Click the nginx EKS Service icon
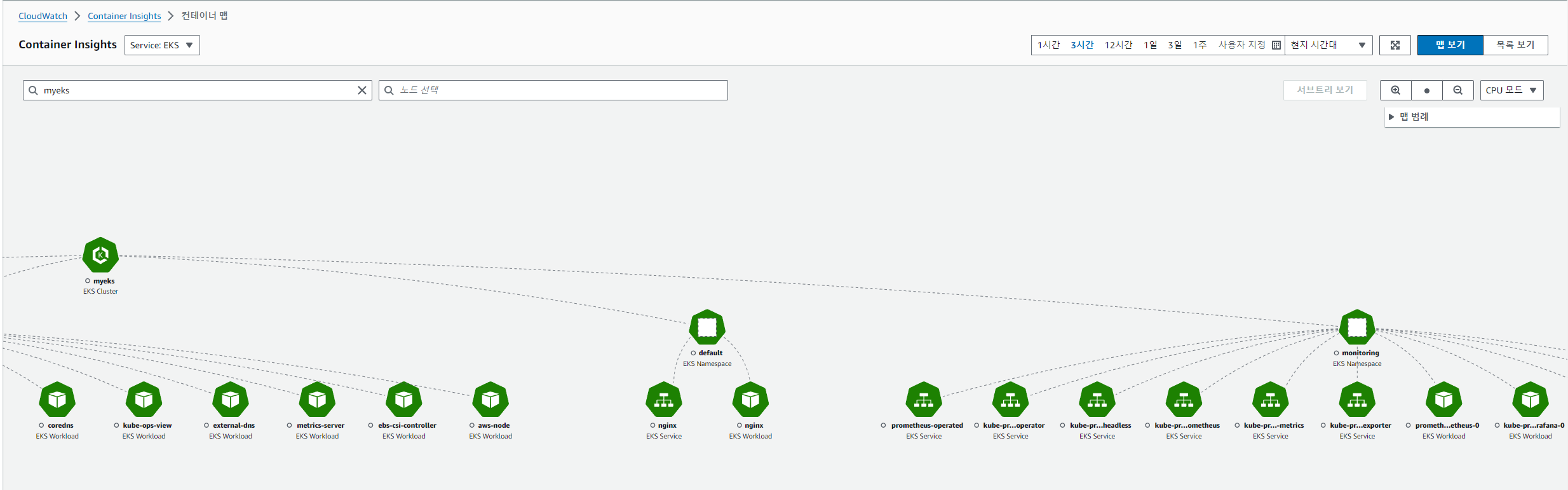Screen dimensions: 1568x490 tap(664, 400)
